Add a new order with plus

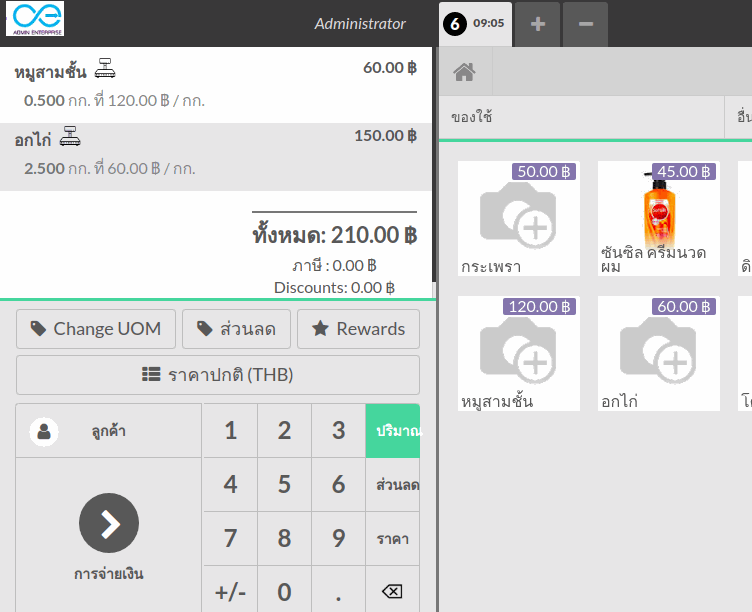pos(537,24)
